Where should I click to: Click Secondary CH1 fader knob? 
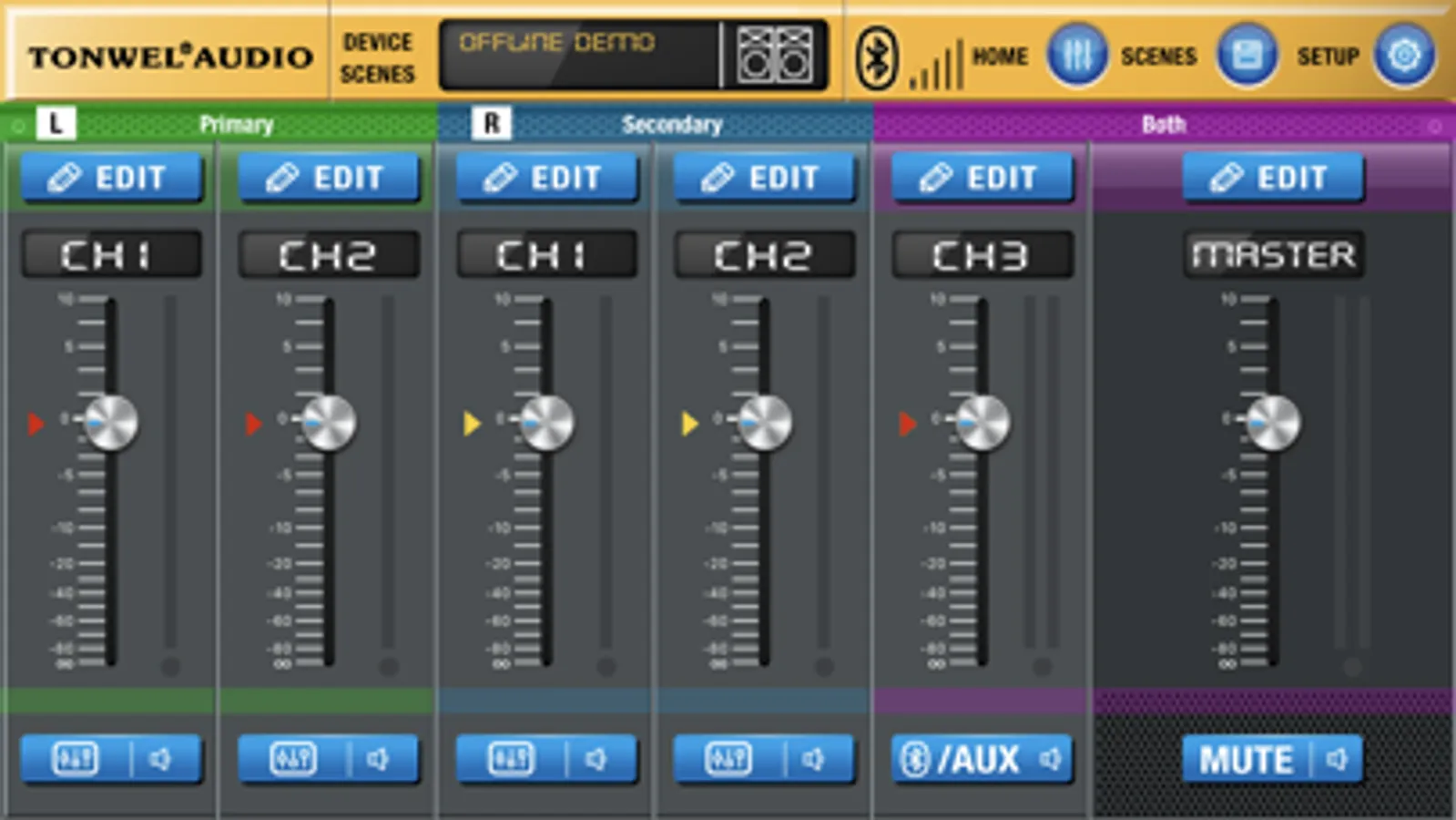(x=546, y=423)
